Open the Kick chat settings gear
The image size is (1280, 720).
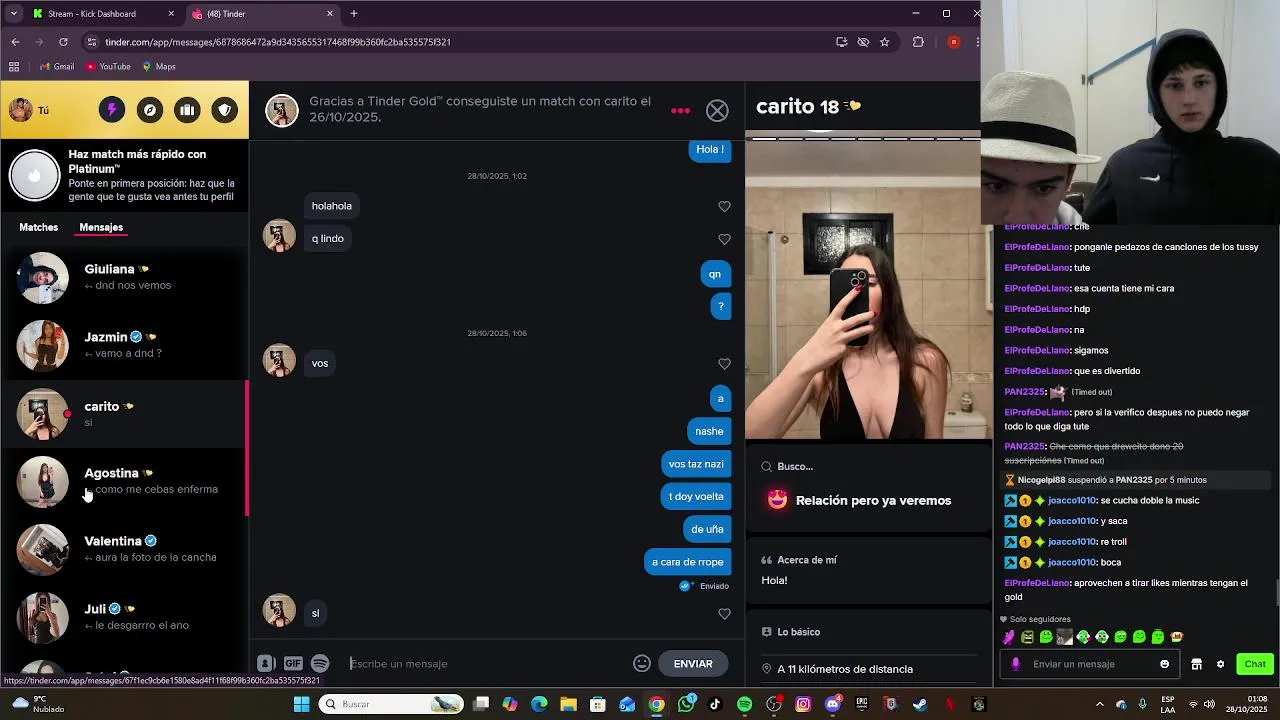pyautogui.click(x=1220, y=664)
